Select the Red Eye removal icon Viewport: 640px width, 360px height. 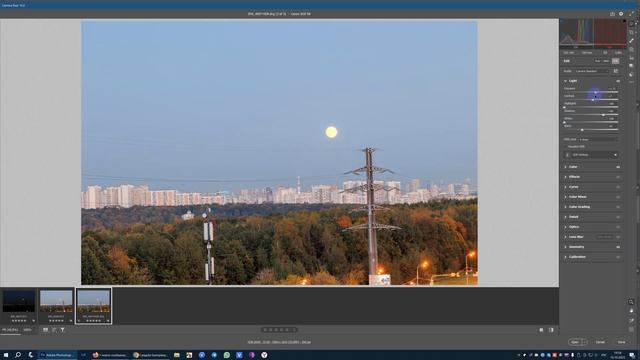click(x=631, y=58)
